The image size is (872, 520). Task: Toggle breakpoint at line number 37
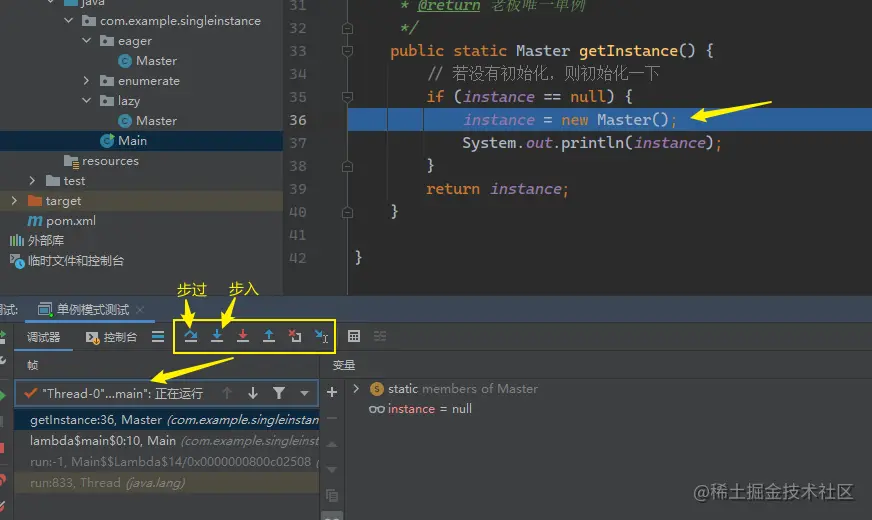point(298,143)
